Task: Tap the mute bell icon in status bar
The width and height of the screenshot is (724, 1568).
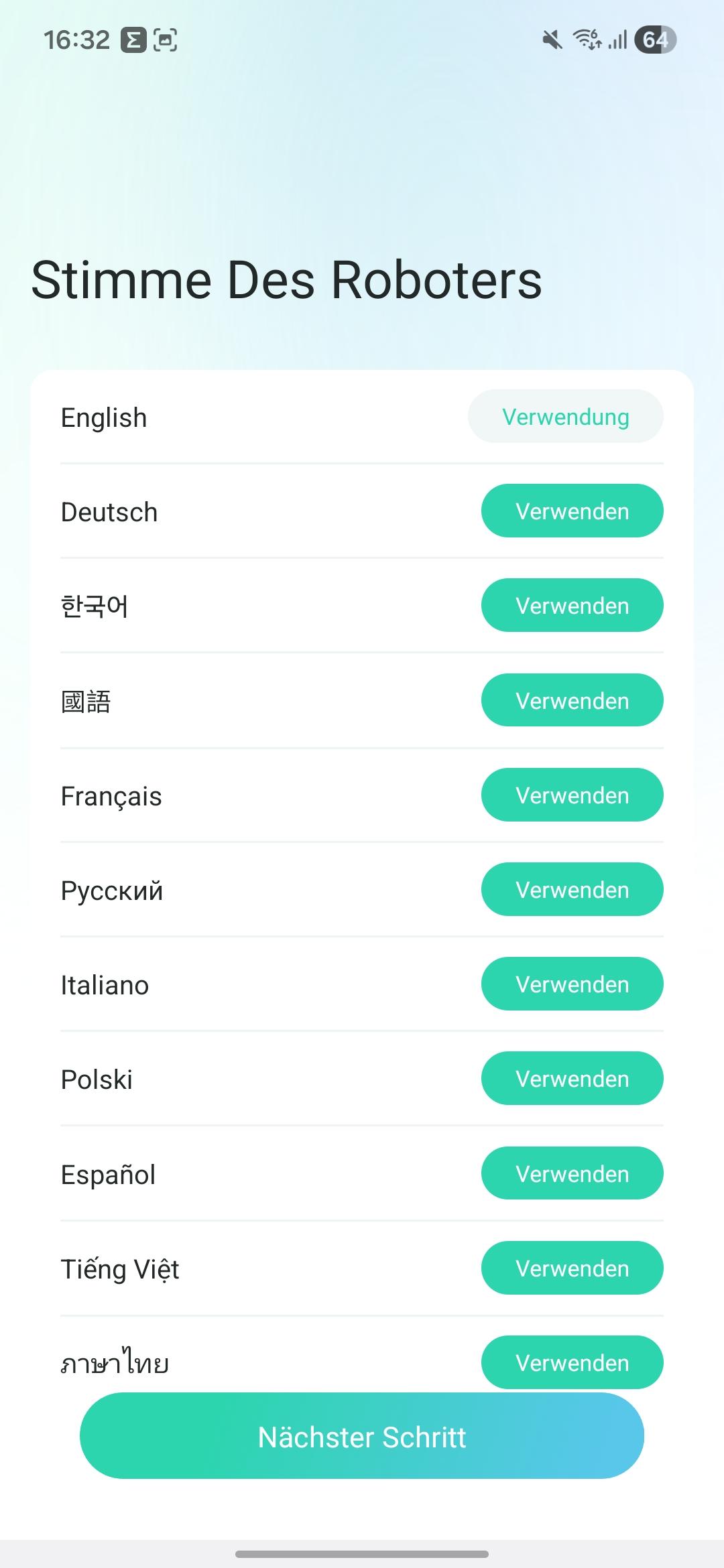Action: (x=552, y=40)
